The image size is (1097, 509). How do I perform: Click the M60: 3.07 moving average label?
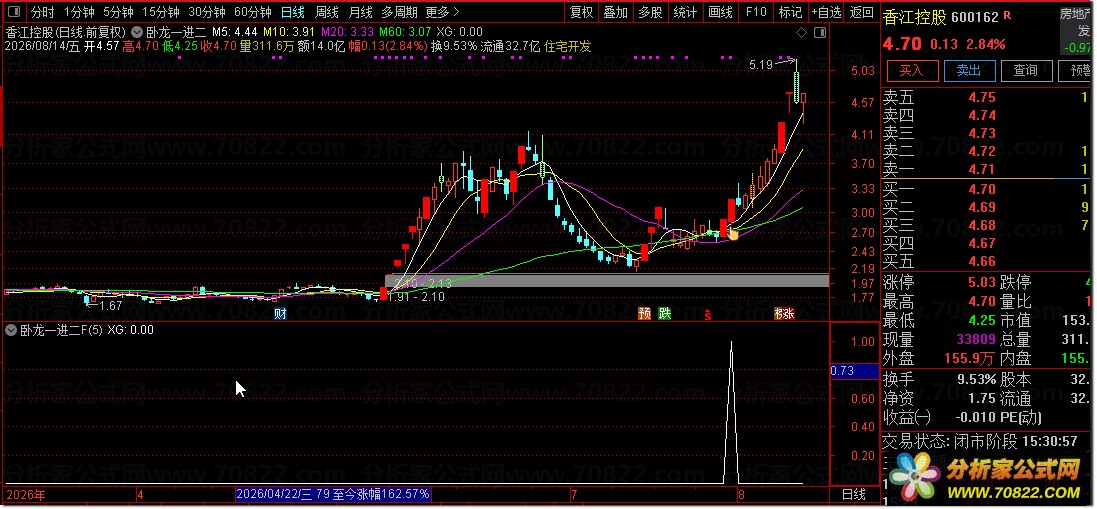(405, 32)
